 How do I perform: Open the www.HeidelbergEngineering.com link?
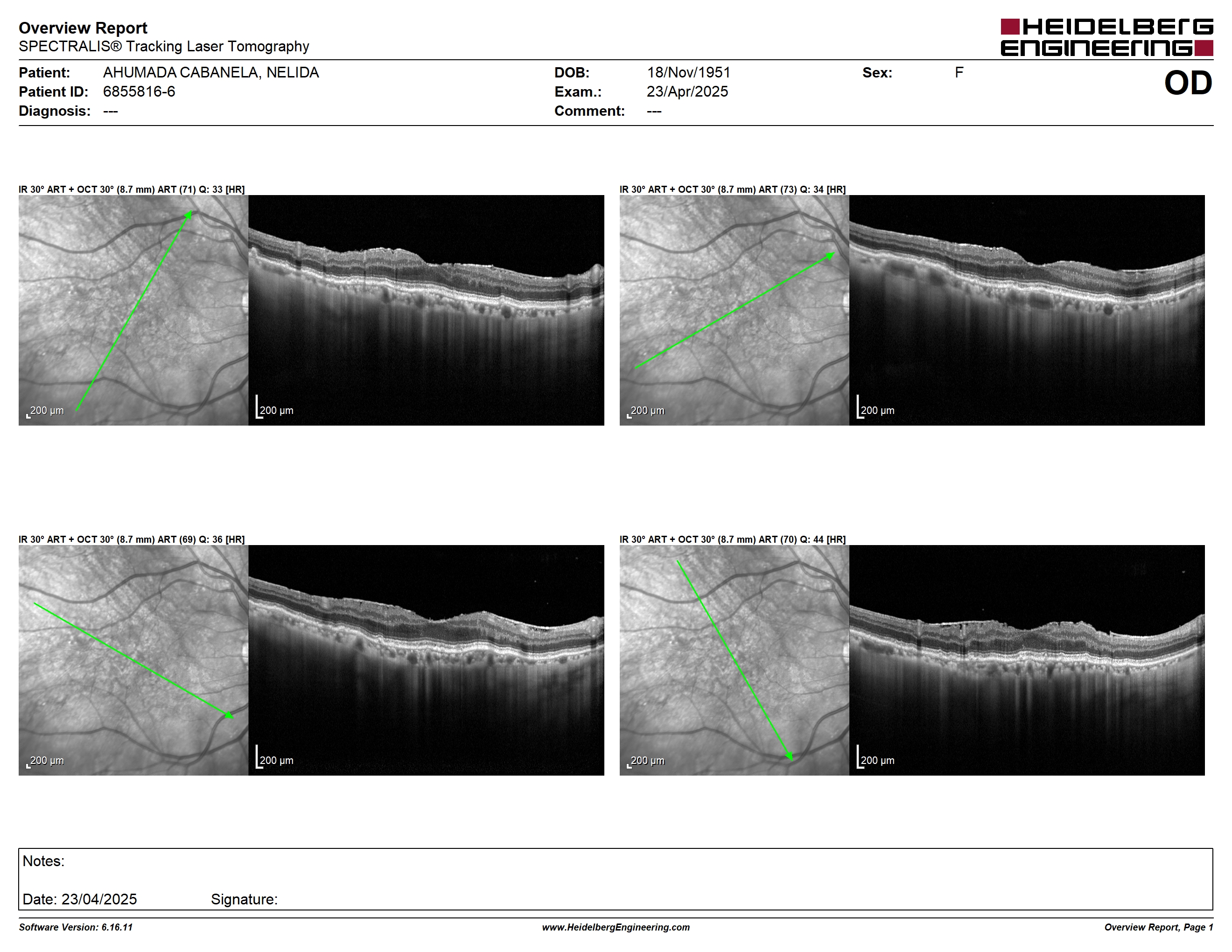616,927
